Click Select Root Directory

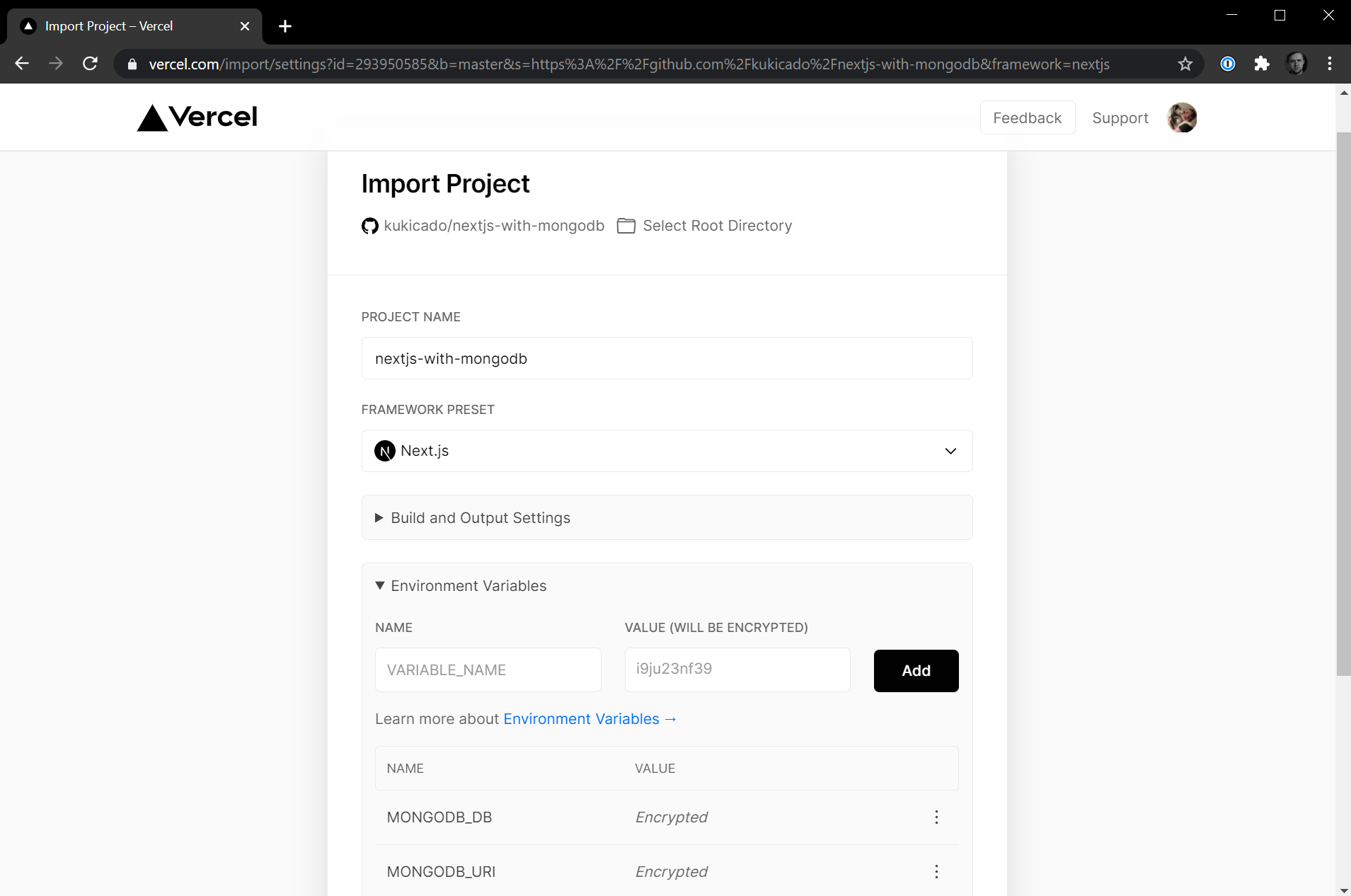pos(717,226)
